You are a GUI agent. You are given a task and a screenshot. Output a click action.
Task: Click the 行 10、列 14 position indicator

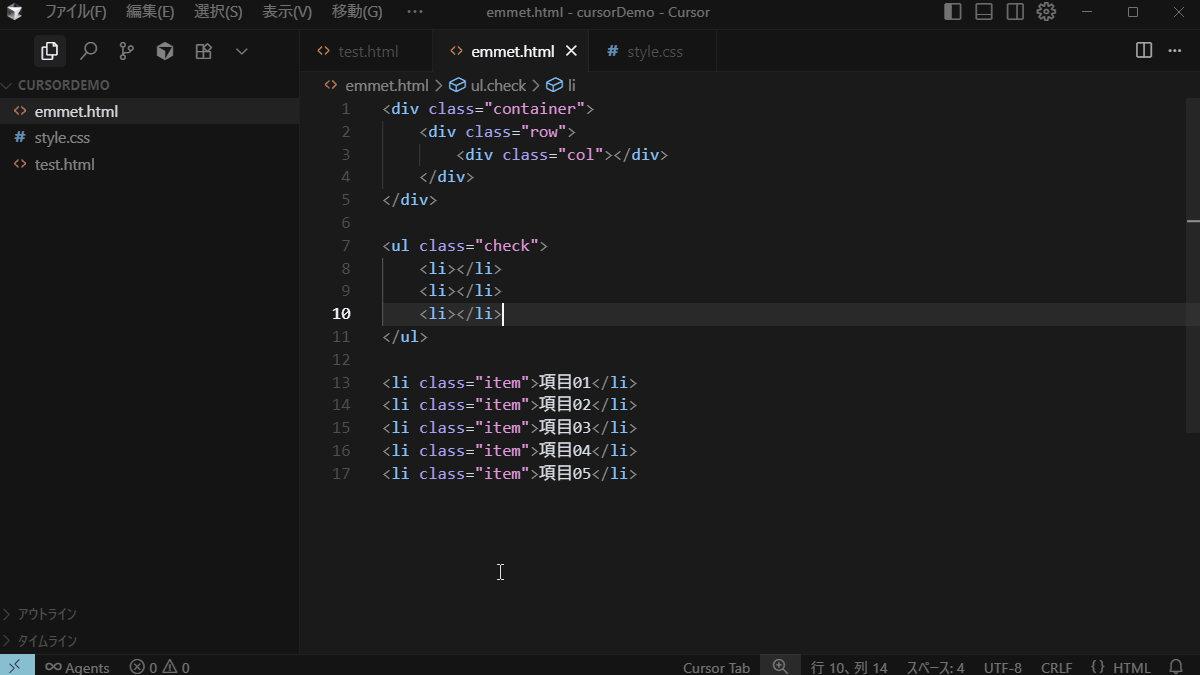(x=849, y=667)
